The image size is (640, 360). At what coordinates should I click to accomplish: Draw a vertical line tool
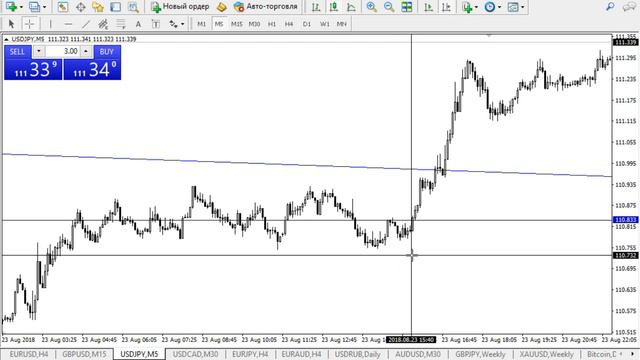pos(51,24)
